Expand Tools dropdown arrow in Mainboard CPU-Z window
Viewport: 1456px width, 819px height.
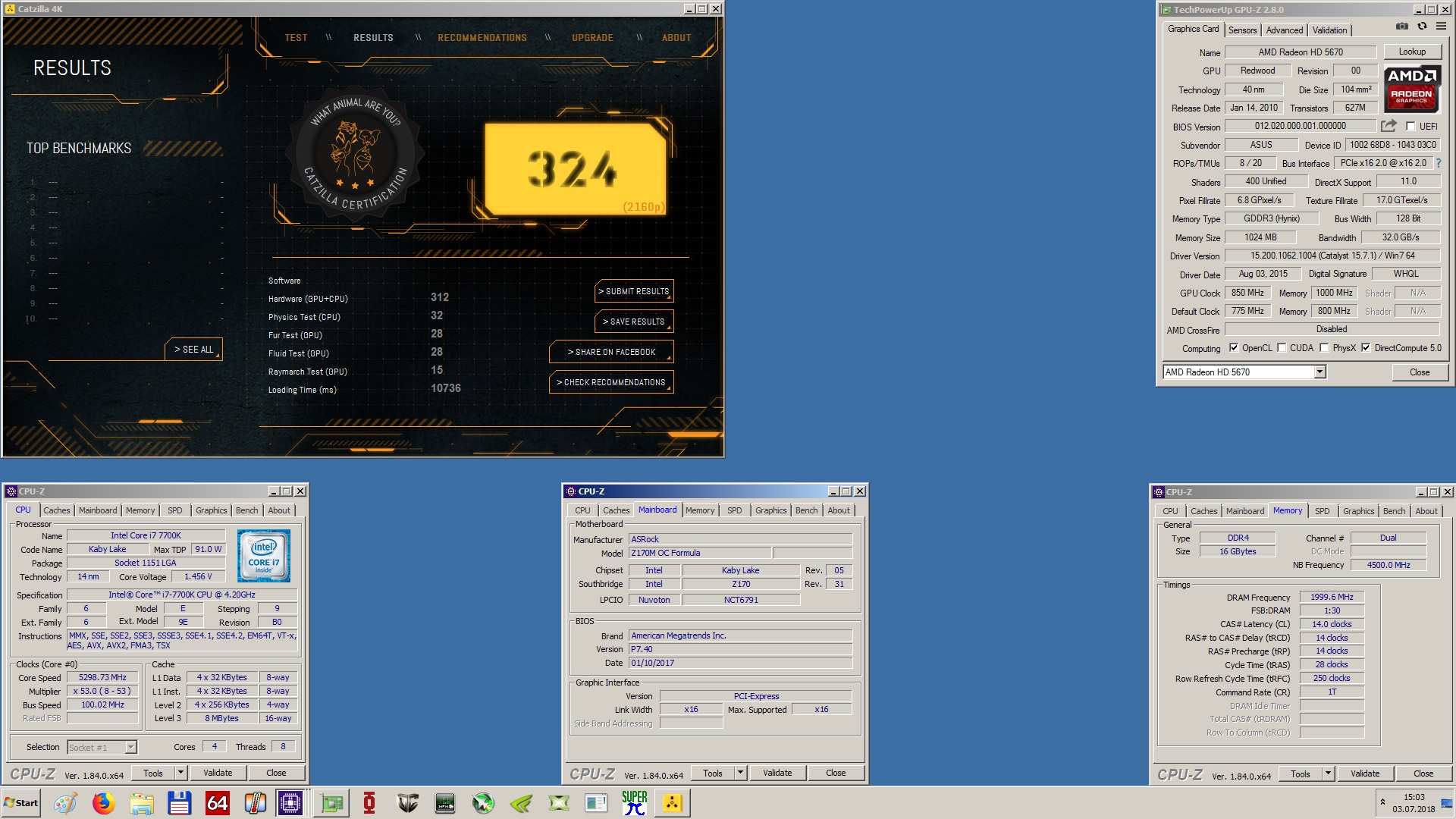tap(740, 773)
